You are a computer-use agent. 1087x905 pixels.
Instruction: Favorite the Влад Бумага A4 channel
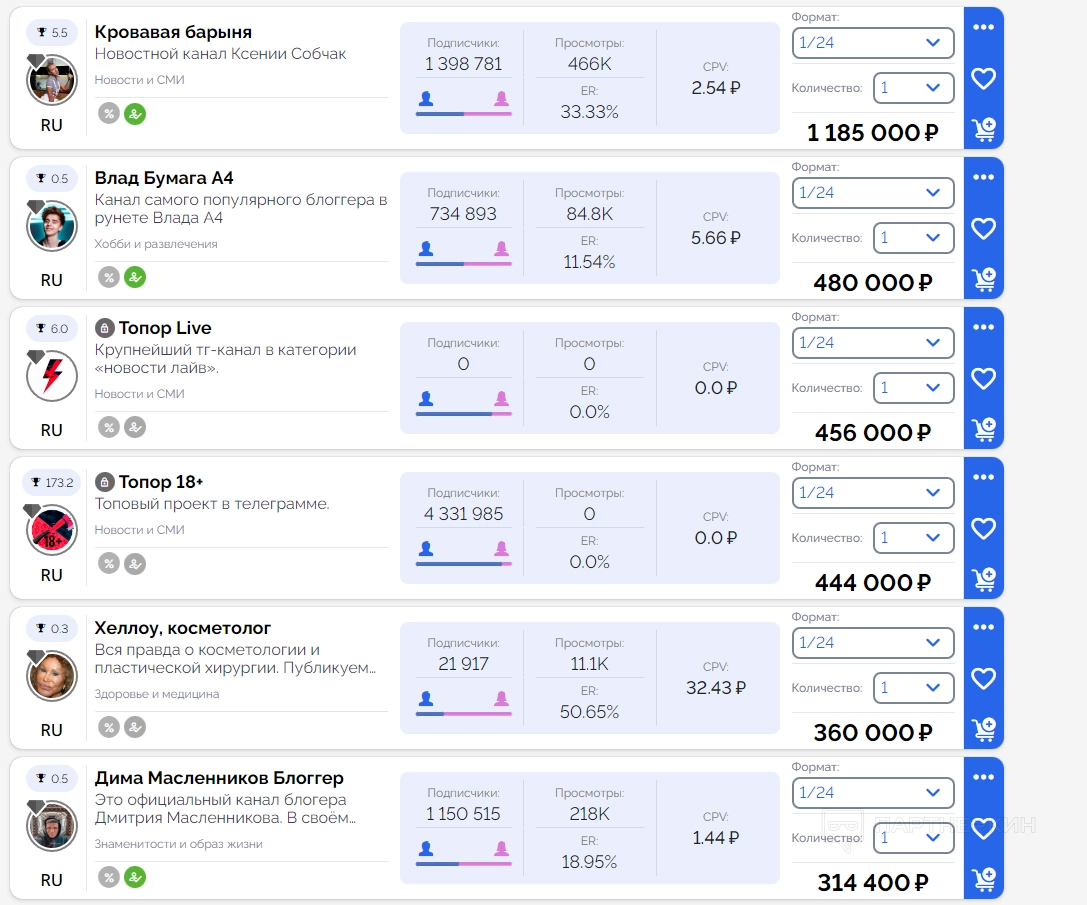[983, 229]
